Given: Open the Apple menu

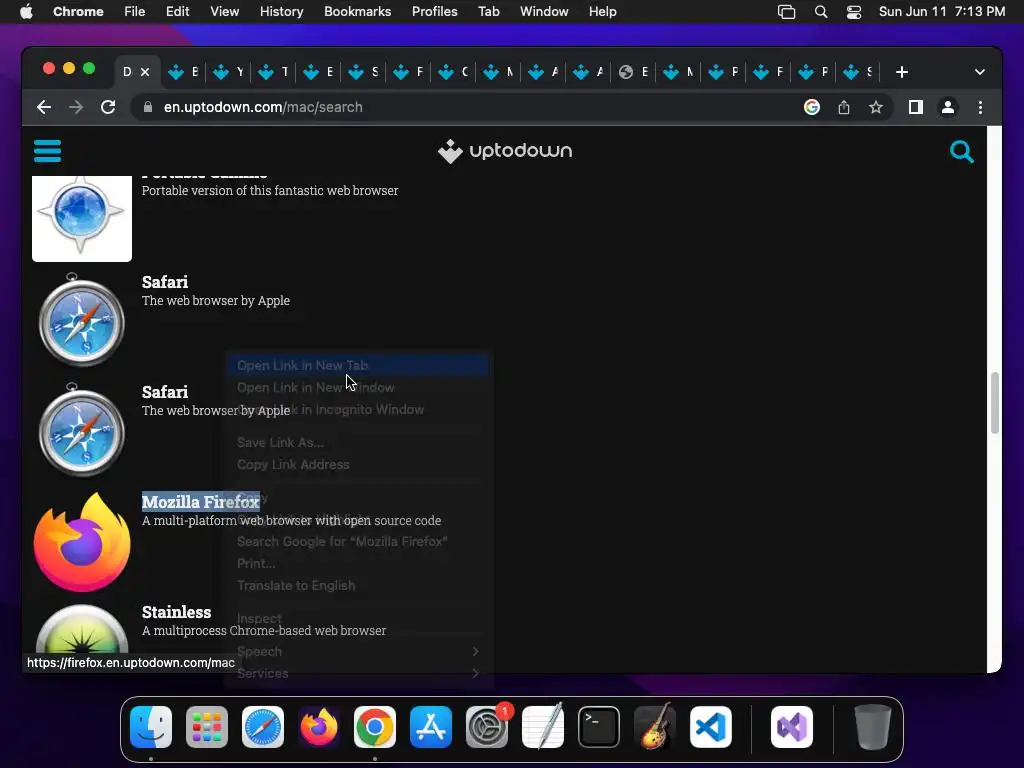Looking at the screenshot, I should pyautogui.click(x=26, y=11).
